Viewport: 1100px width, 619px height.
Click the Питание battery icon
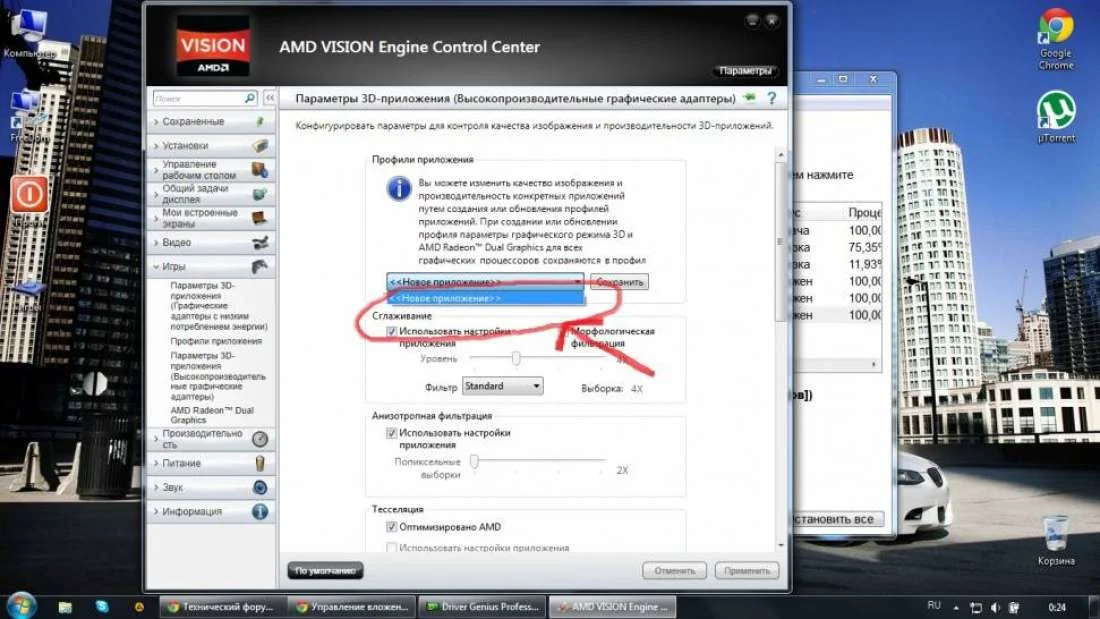point(260,463)
